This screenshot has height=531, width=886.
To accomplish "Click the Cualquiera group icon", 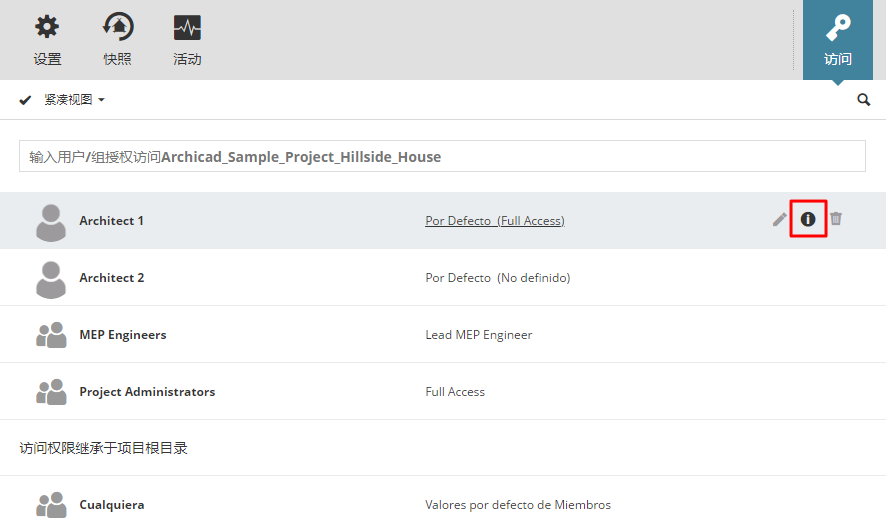I will (51, 505).
